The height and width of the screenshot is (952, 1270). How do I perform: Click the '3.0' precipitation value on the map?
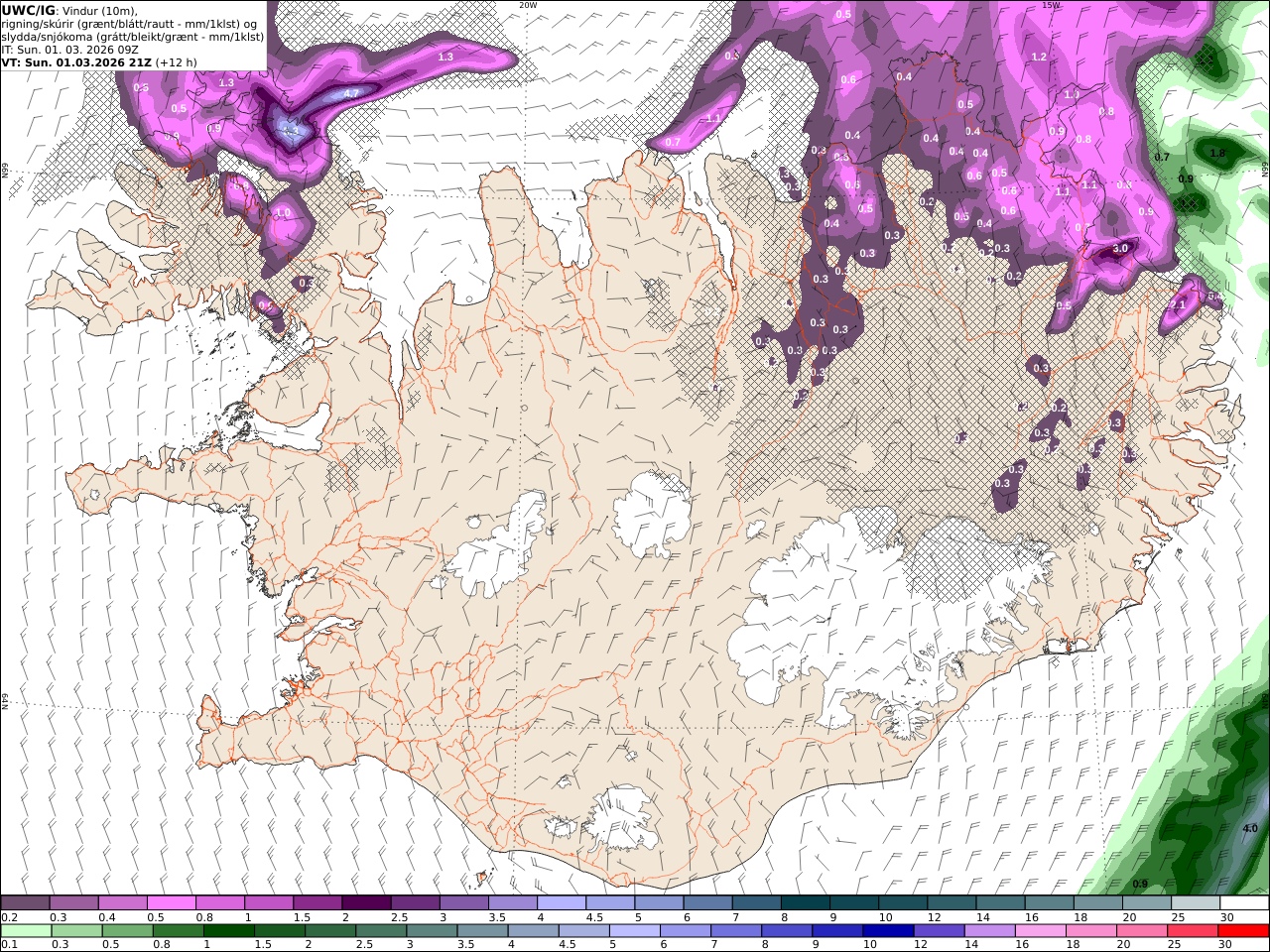1120,248
